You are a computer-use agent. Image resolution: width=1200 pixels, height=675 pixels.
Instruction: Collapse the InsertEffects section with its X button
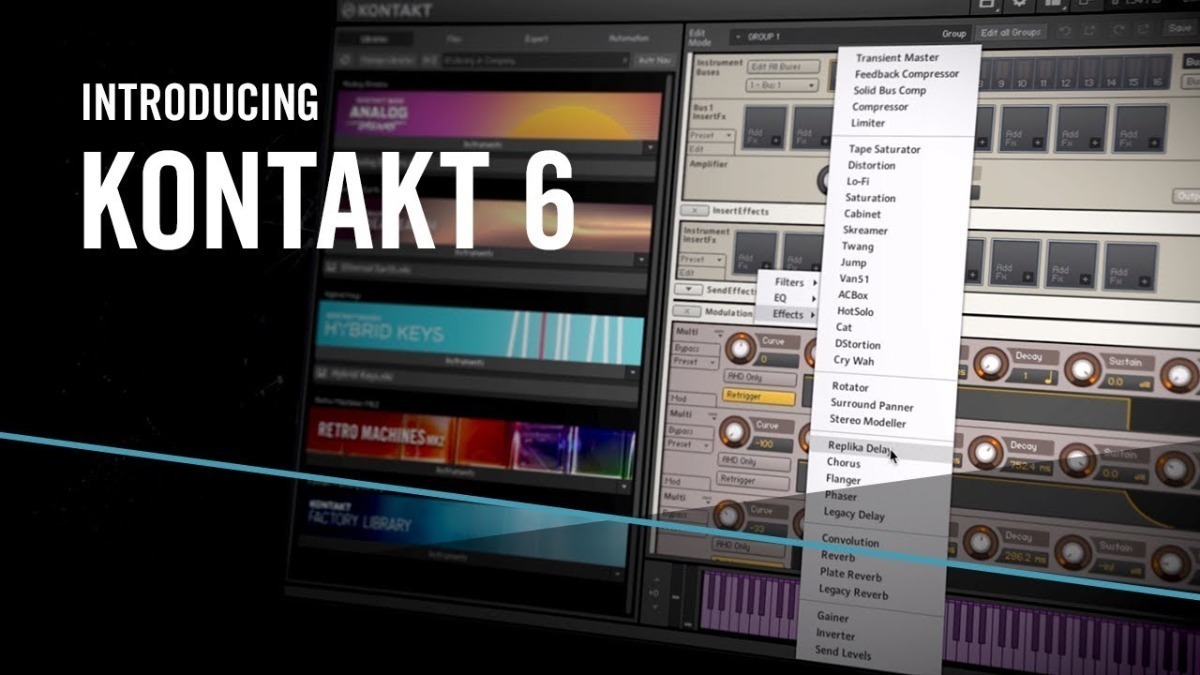click(x=694, y=212)
